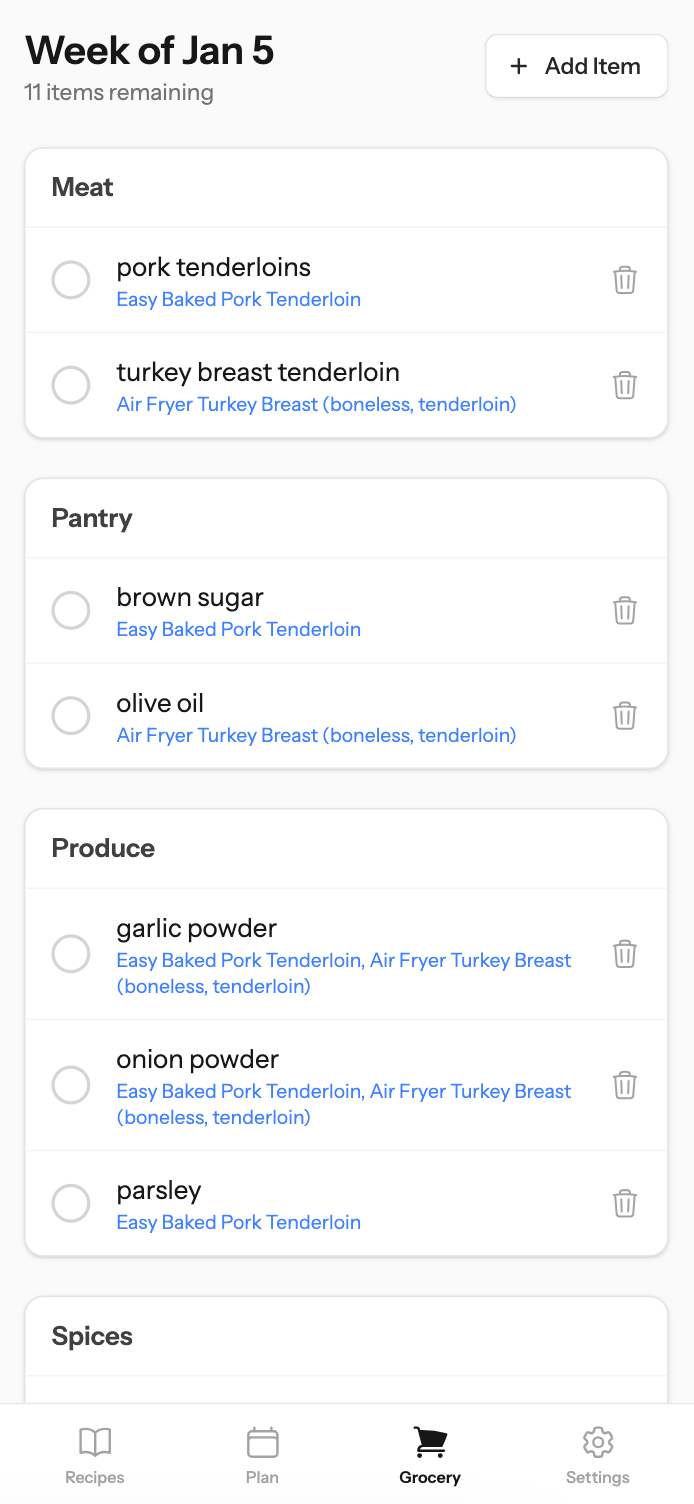Switch to the Recipes tab
The width and height of the screenshot is (694, 1504).
[94, 1443]
